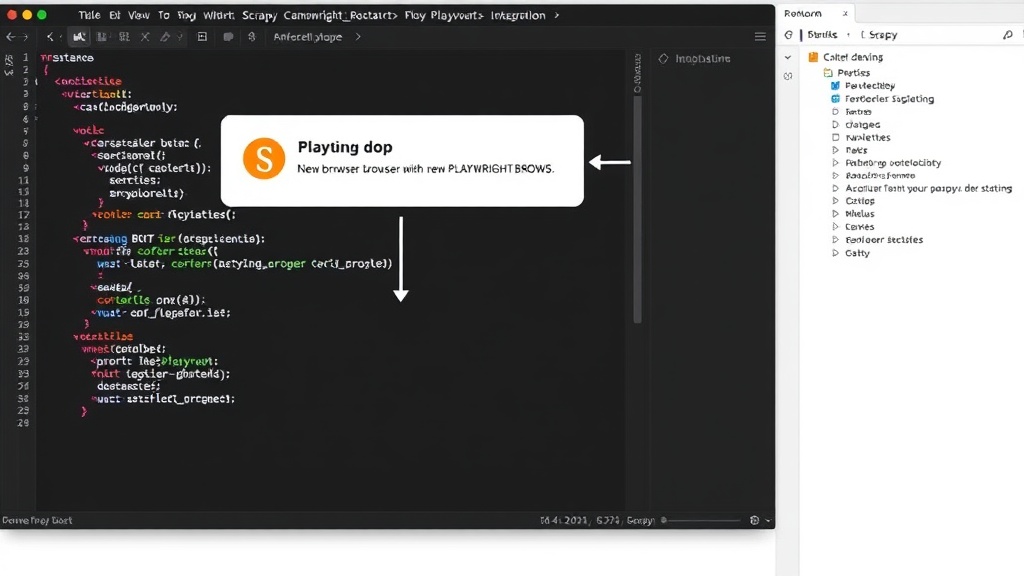Open dropdown arrow beside status bar settings
The width and height of the screenshot is (1024, 576).
[x=767, y=520]
